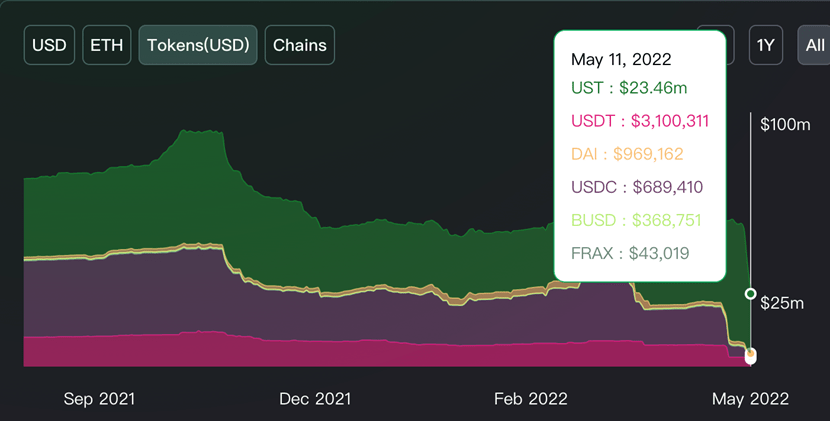
Task: Select USDT $3,100,311 tooltip entry
Action: coord(639,121)
